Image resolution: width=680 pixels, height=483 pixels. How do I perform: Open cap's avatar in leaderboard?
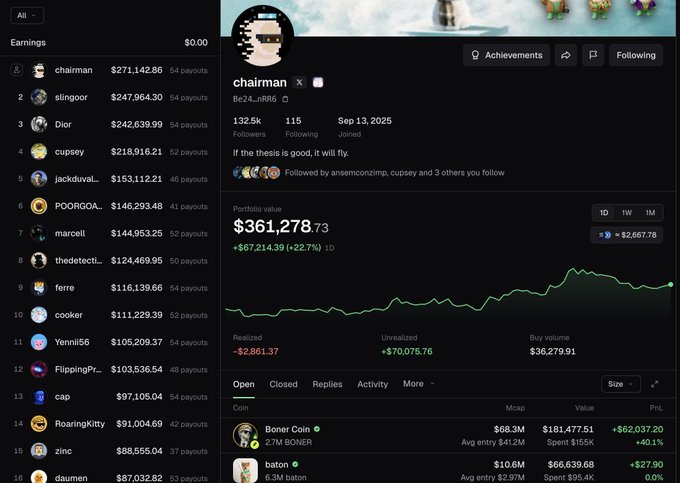click(x=39, y=397)
